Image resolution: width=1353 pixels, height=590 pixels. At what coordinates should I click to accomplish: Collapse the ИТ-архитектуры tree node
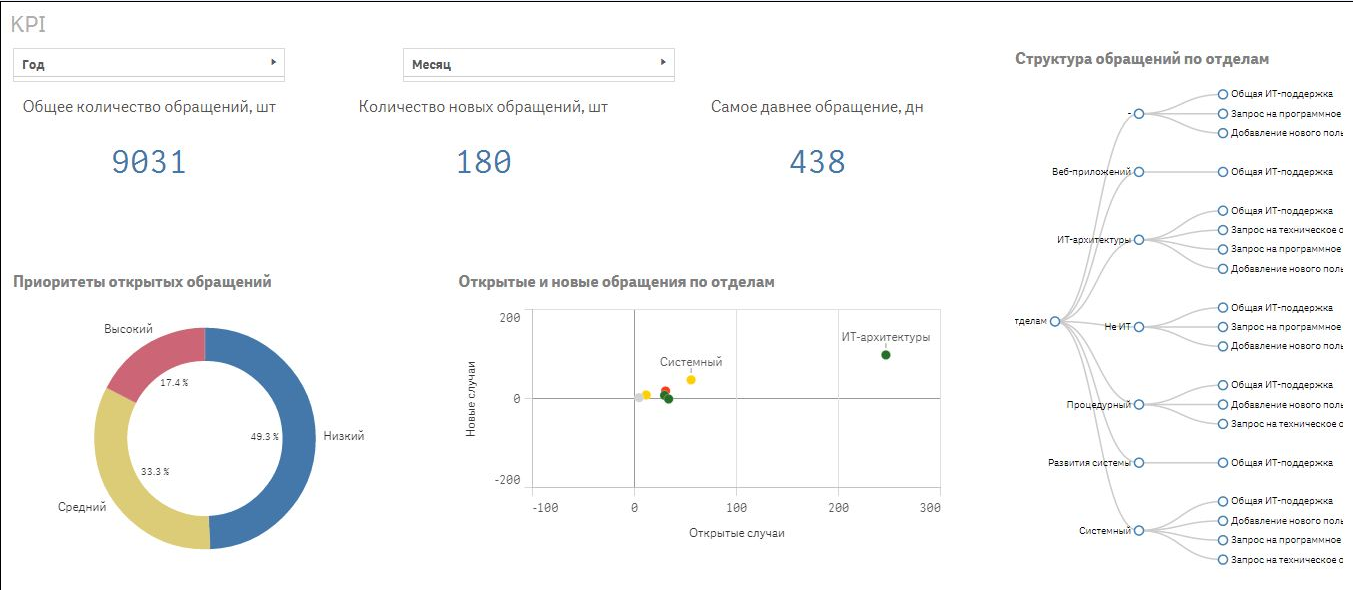click(x=1139, y=240)
